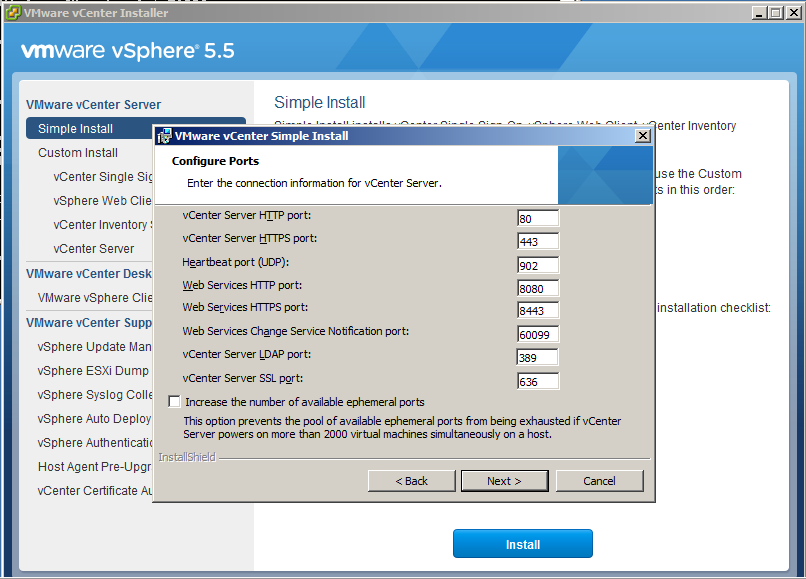Proceed with the Next button
Screen dimensions: 806x579
(x=505, y=481)
